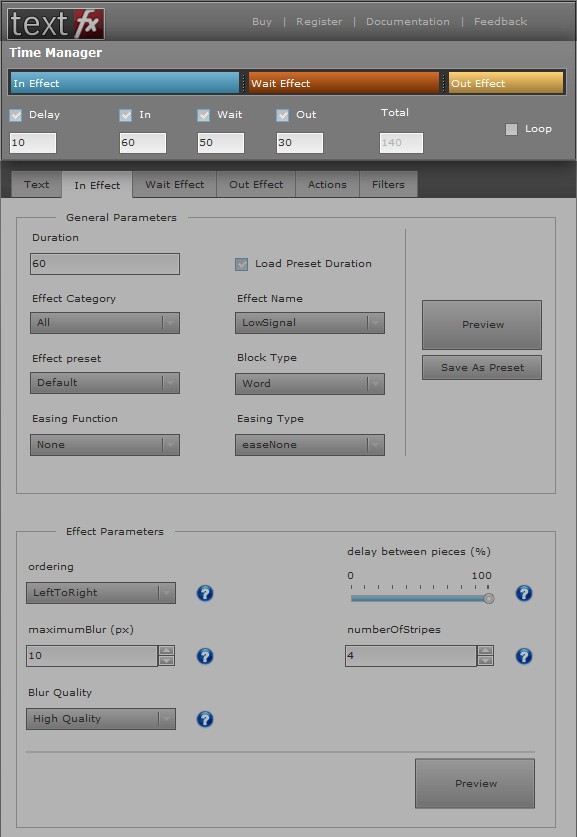The width and height of the screenshot is (577, 837).
Task: Click the Duration input field
Action: (105, 264)
